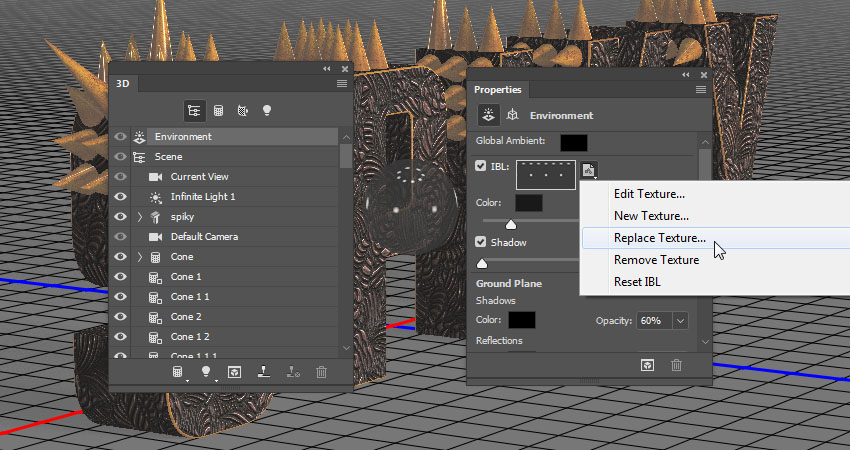
Task: Open the Global Ambient color swatch
Action: (x=574, y=143)
